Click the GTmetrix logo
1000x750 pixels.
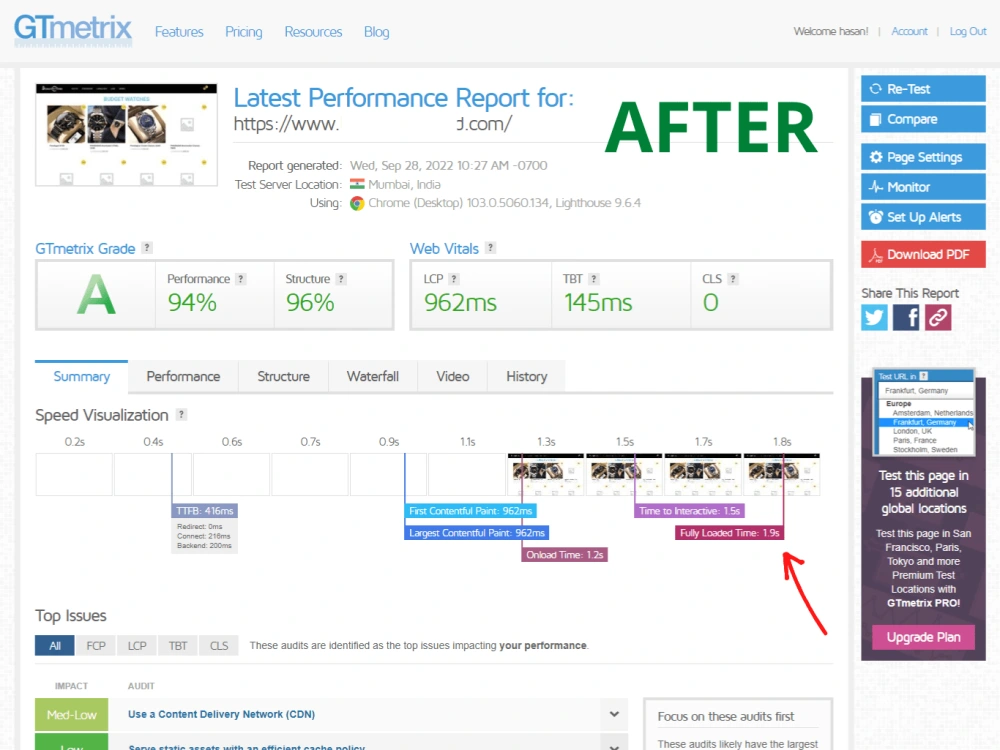pos(72,30)
